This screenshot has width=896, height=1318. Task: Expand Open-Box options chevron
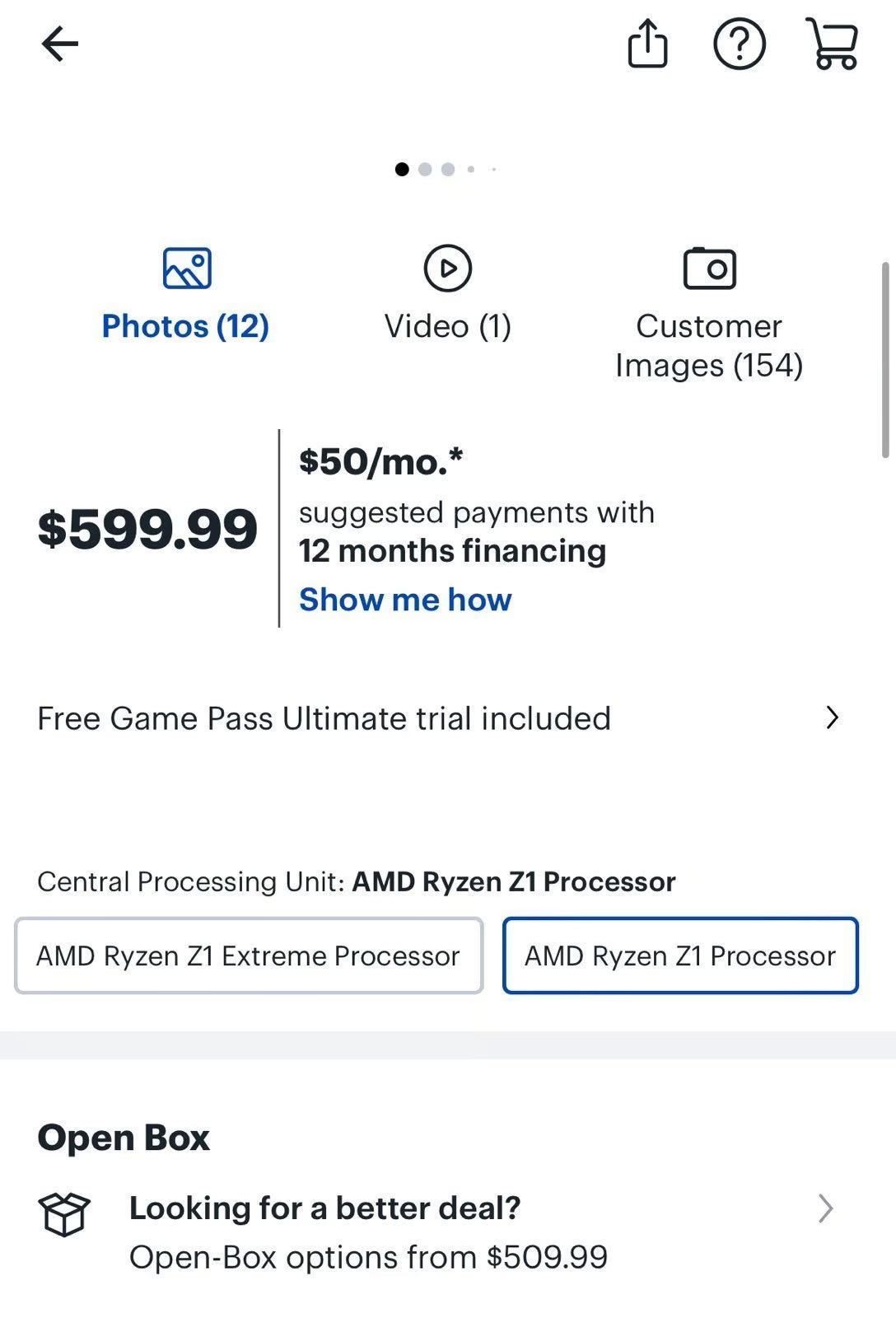825,1208
